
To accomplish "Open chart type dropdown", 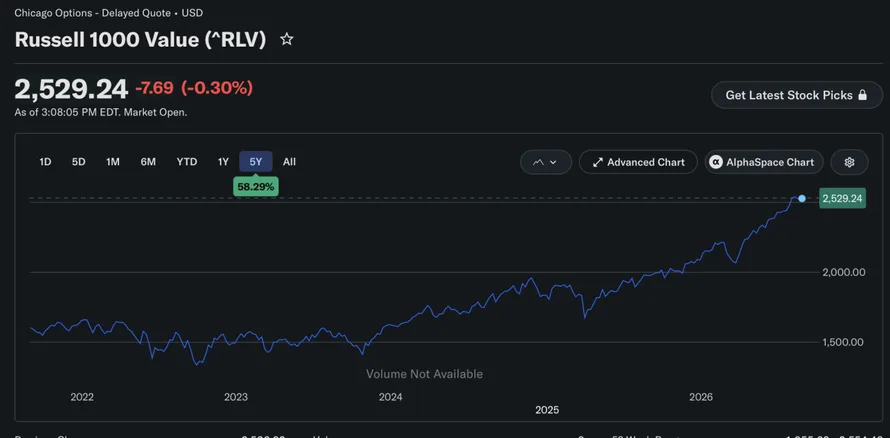I will (x=545, y=162).
